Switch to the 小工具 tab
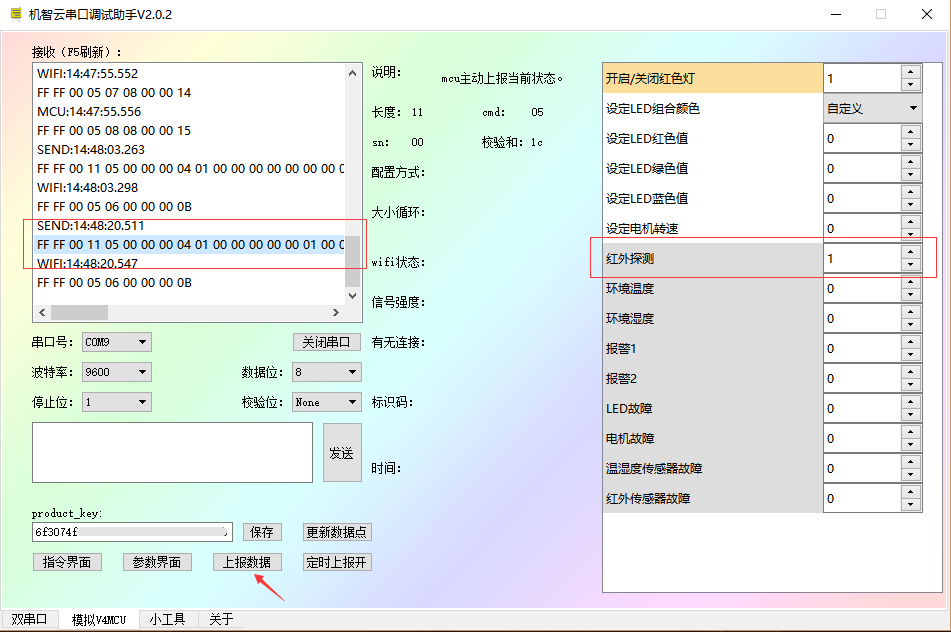951x632 pixels. (x=167, y=619)
